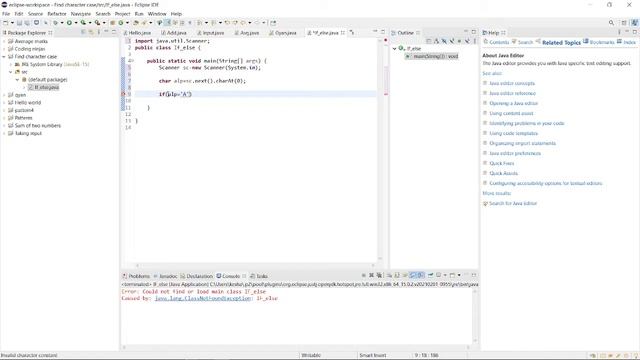Screen dimensions: 640x360
Task: Collapse If_else class in Outline
Action: (395, 49)
